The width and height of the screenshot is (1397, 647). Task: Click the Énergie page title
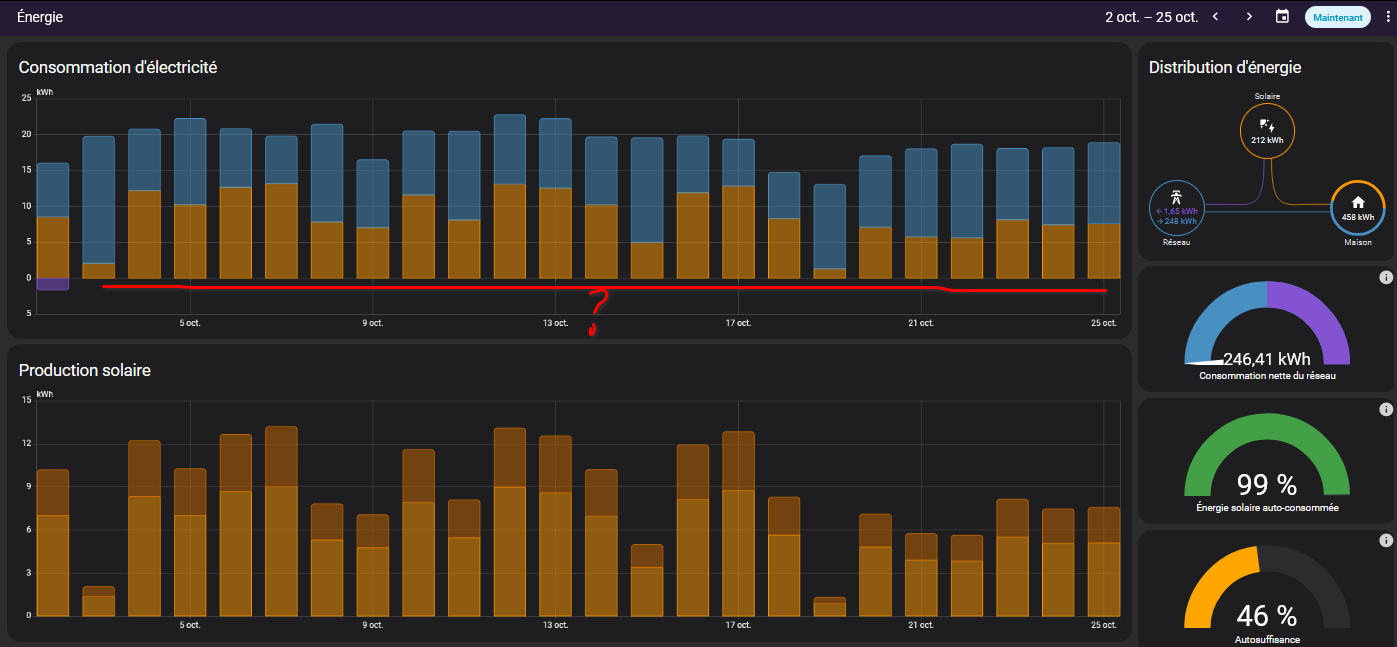40,17
